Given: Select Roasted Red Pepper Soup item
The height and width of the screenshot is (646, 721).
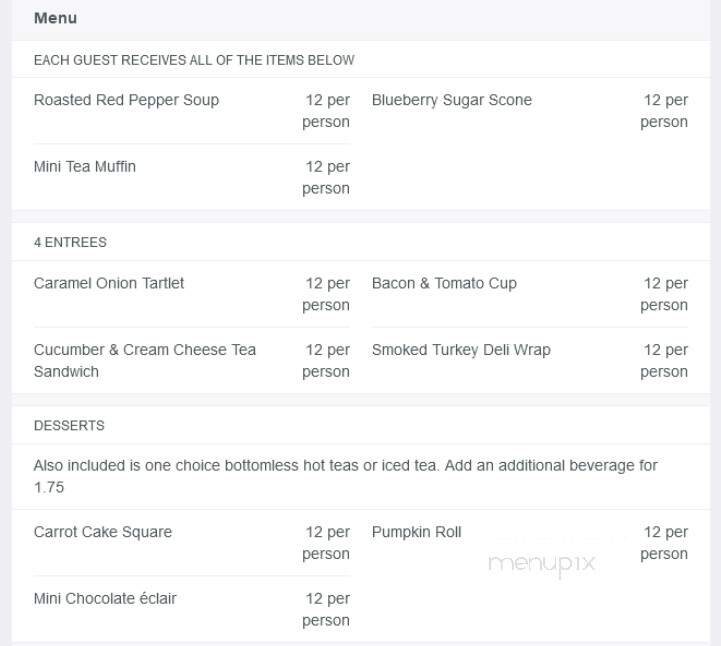Looking at the screenshot, I should tap(126, 100).
